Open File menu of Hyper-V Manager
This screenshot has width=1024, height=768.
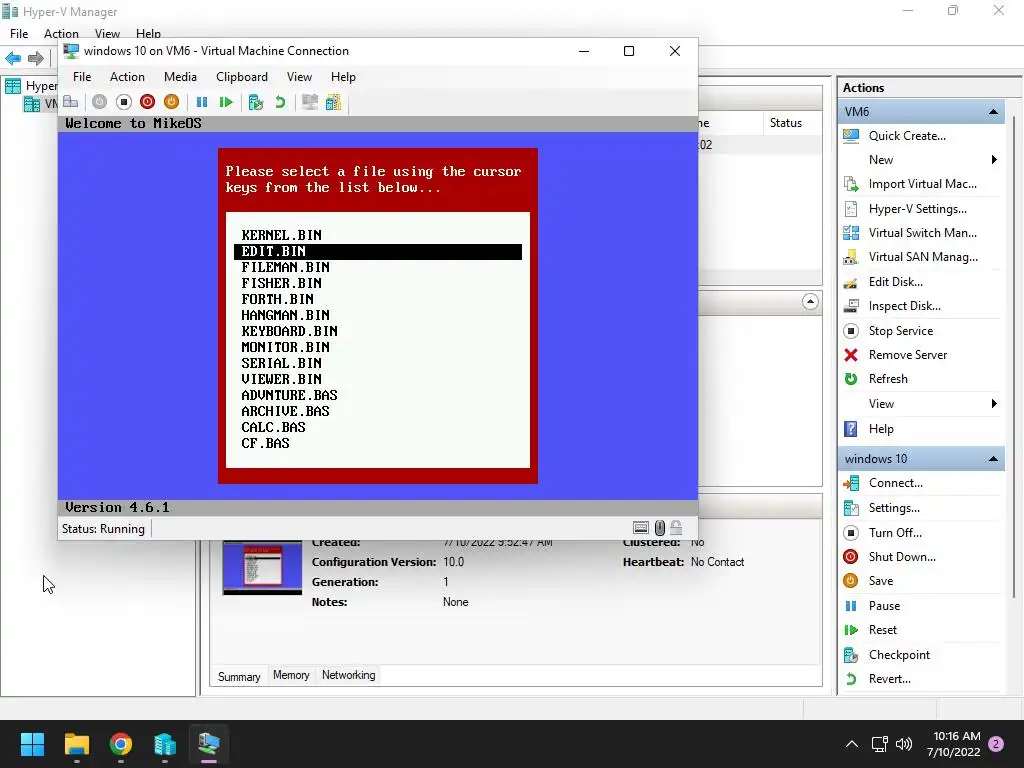tap(19, 34)
